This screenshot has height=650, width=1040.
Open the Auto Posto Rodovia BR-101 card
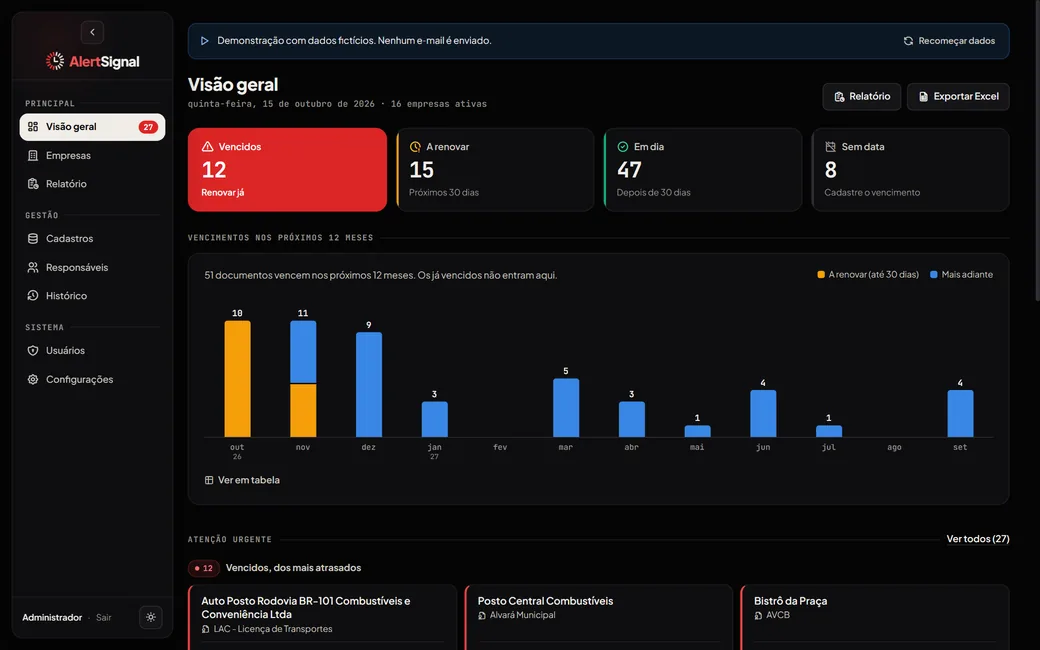tap(323, 617)
